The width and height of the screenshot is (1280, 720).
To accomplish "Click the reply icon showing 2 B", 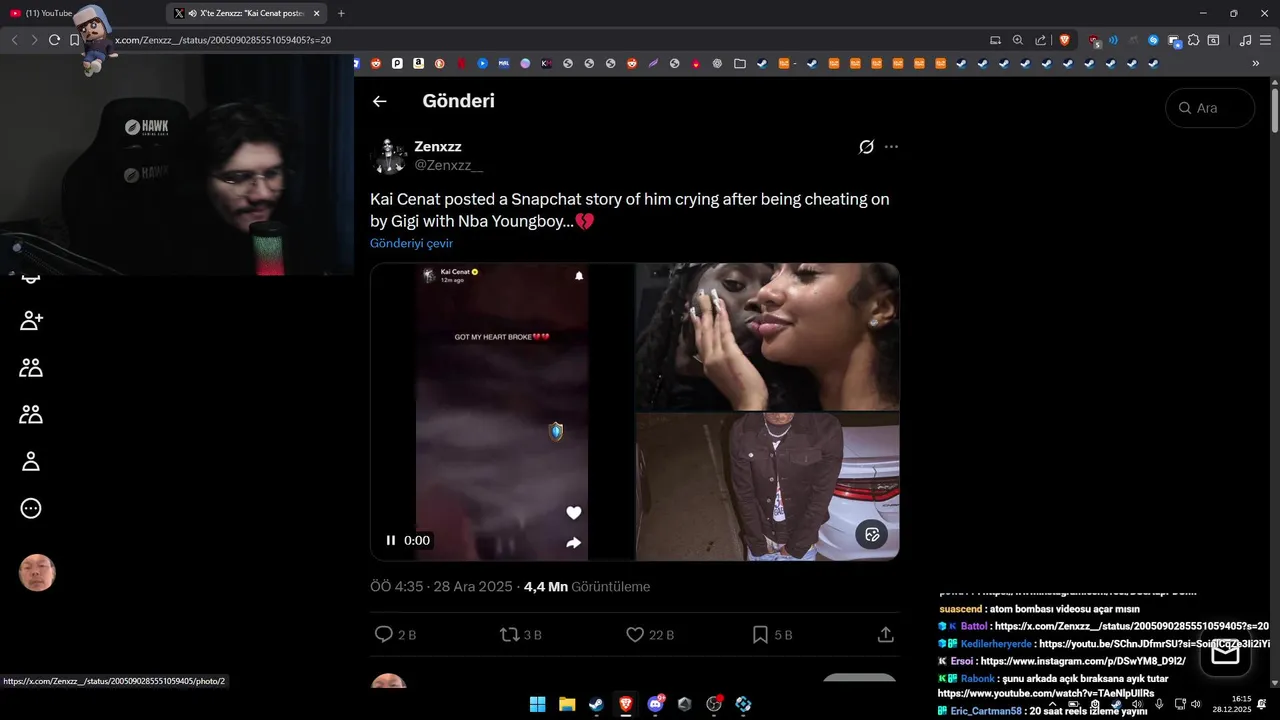I will (x=383, y=634).
